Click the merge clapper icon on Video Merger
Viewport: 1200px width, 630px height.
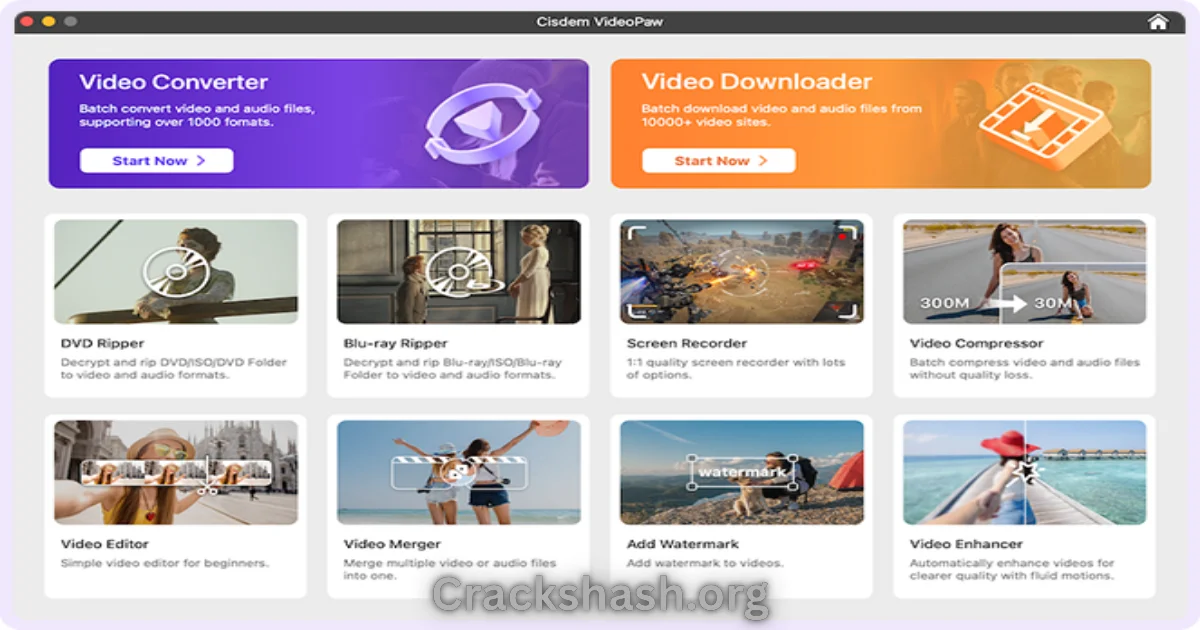click(459, 472)
